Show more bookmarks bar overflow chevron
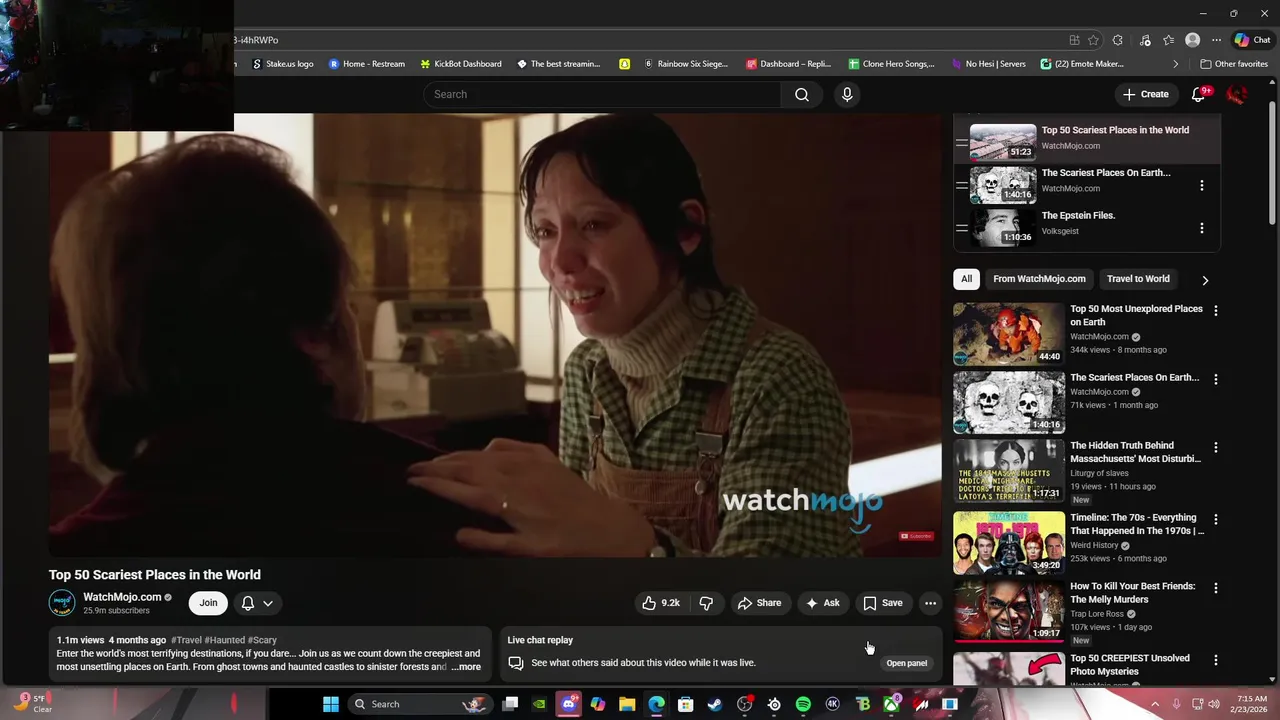Viewport: 1280px width, 720px height. pos(1176,64)
